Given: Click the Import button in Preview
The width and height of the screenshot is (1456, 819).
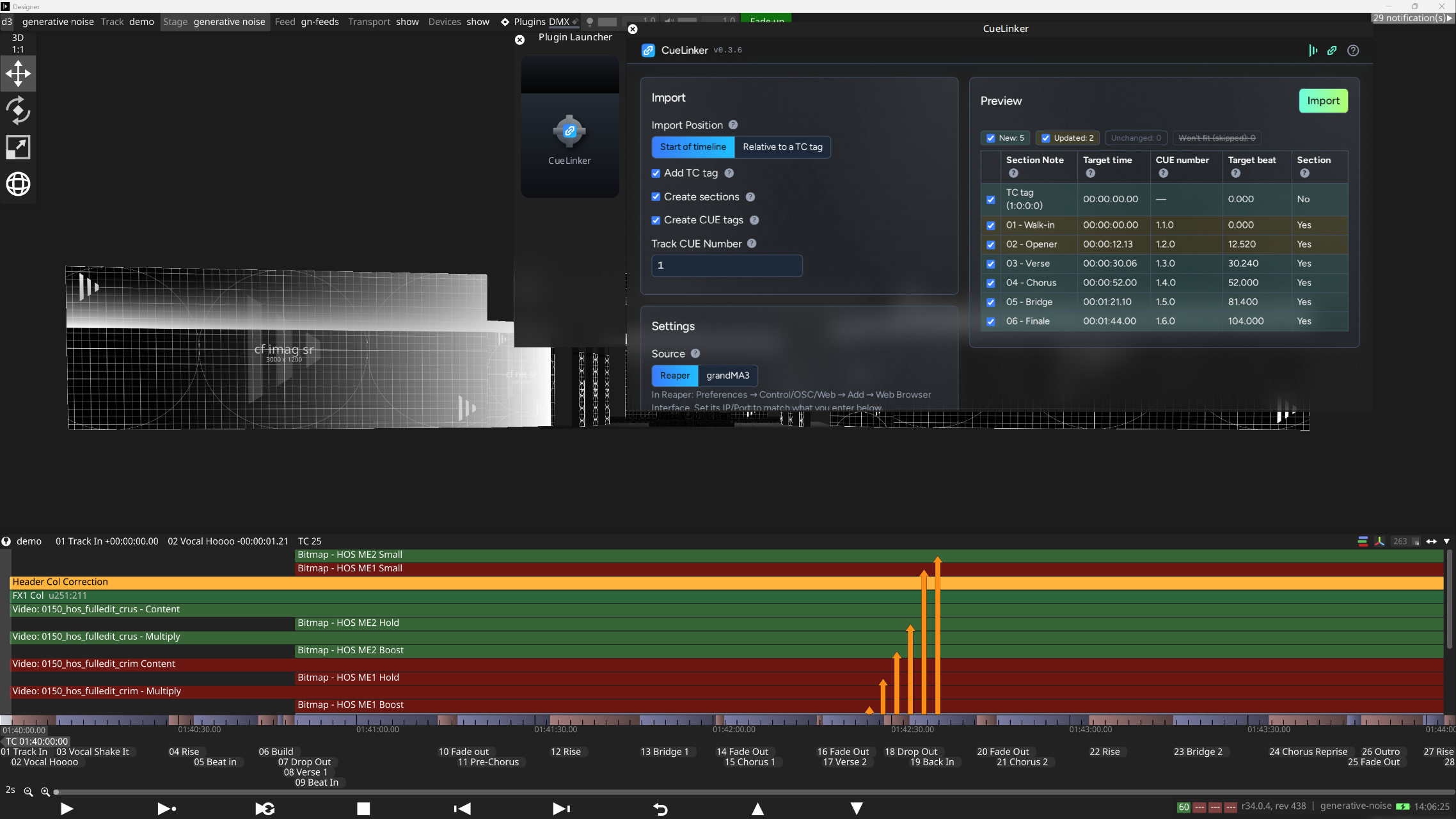Looking at the screenshot, I should click(1323, 100).
